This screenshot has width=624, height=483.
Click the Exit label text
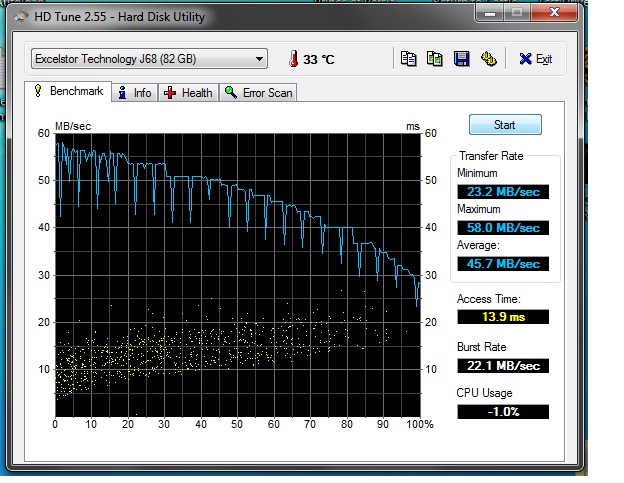coord(544,59)
